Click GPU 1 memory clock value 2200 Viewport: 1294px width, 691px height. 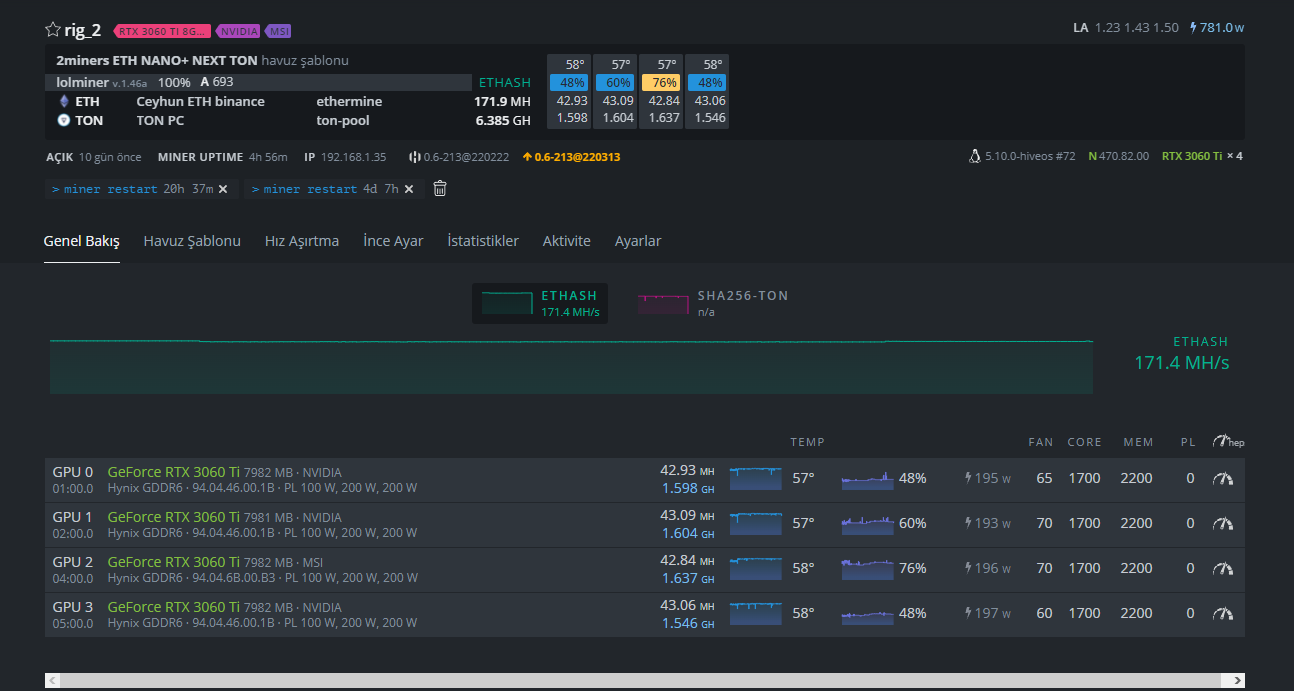click(1136, 524)
